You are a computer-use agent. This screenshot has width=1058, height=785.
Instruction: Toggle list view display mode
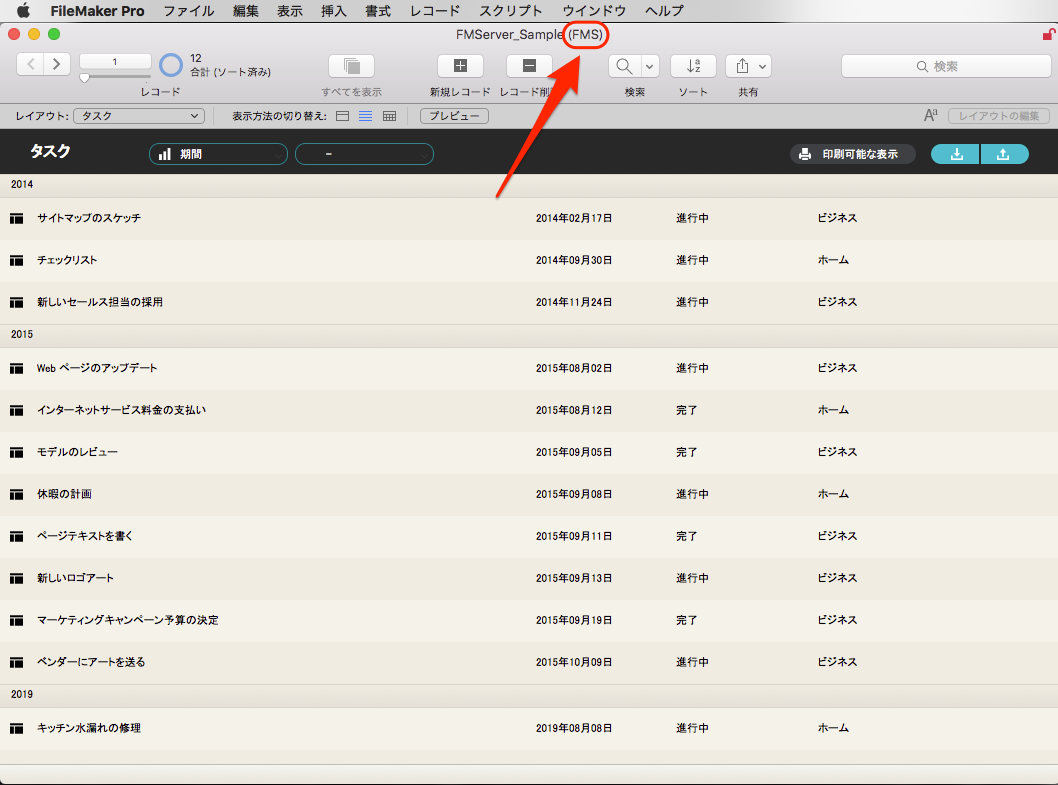[x=366, y=116]
